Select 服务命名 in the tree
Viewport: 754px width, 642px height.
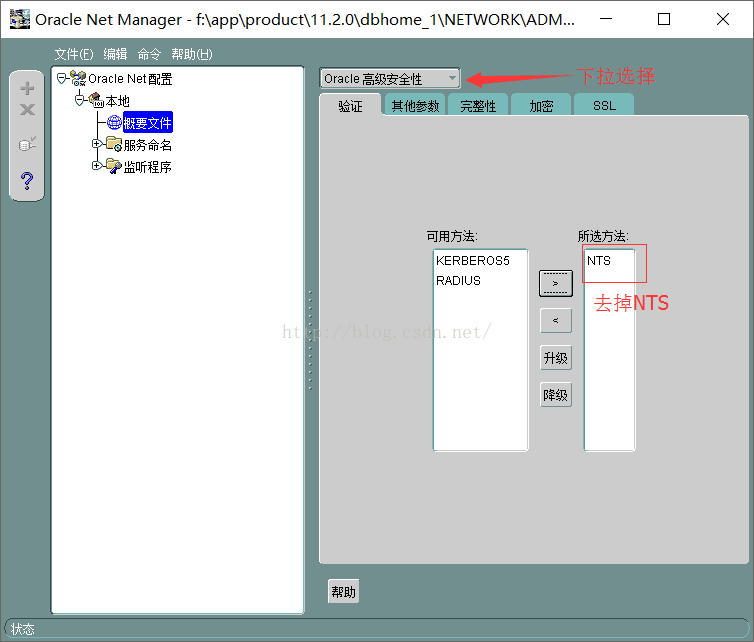point(148,145)
